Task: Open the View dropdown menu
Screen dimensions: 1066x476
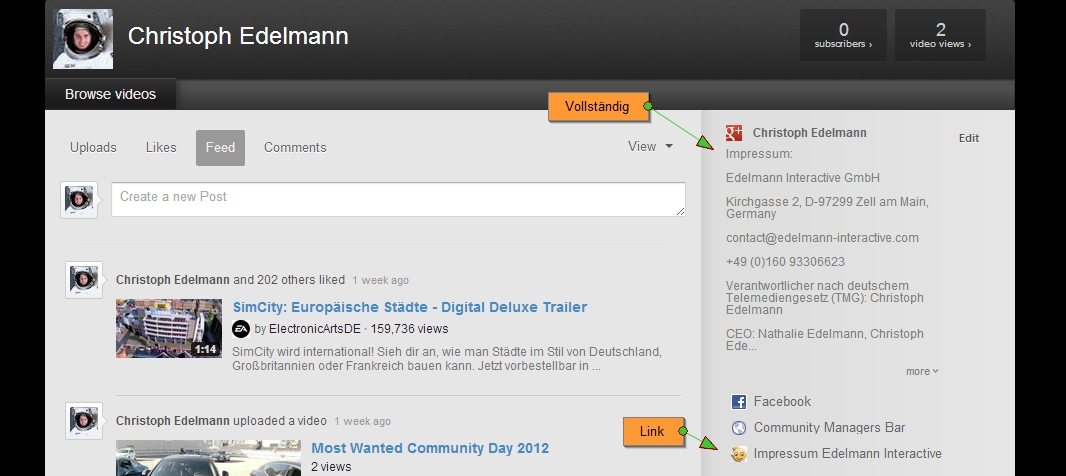Action: pyautogui.click(x=651, y=146)
